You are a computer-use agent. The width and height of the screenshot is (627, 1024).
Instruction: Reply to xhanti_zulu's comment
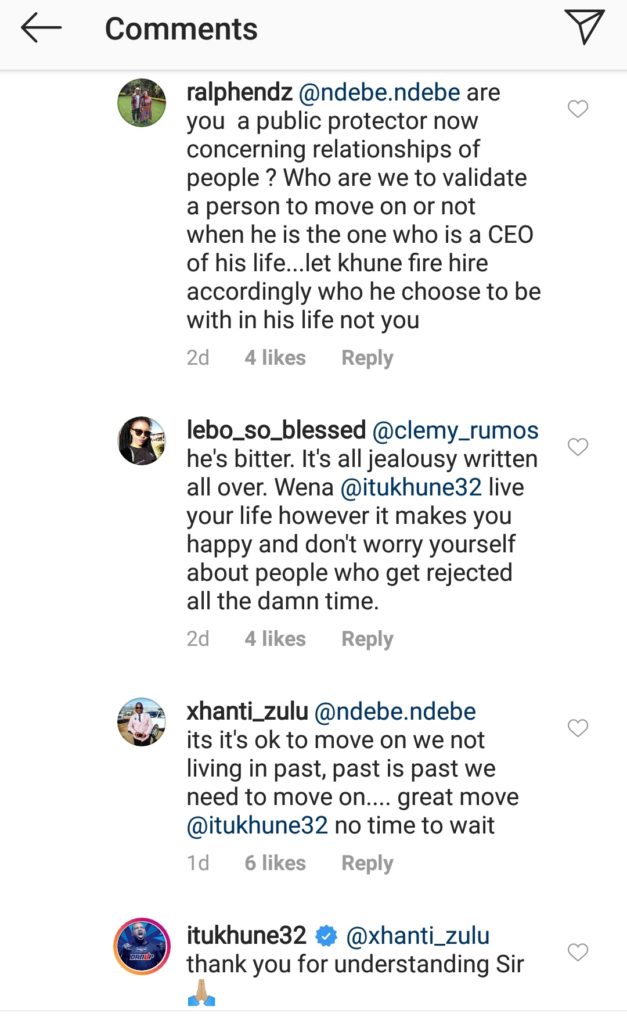367,863
